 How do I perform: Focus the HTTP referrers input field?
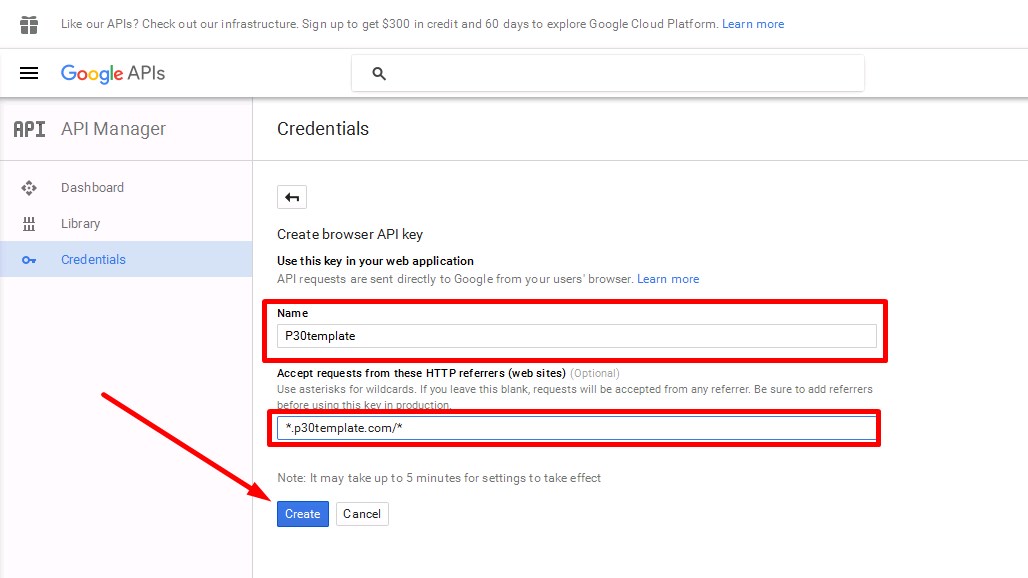pos(576,428)
